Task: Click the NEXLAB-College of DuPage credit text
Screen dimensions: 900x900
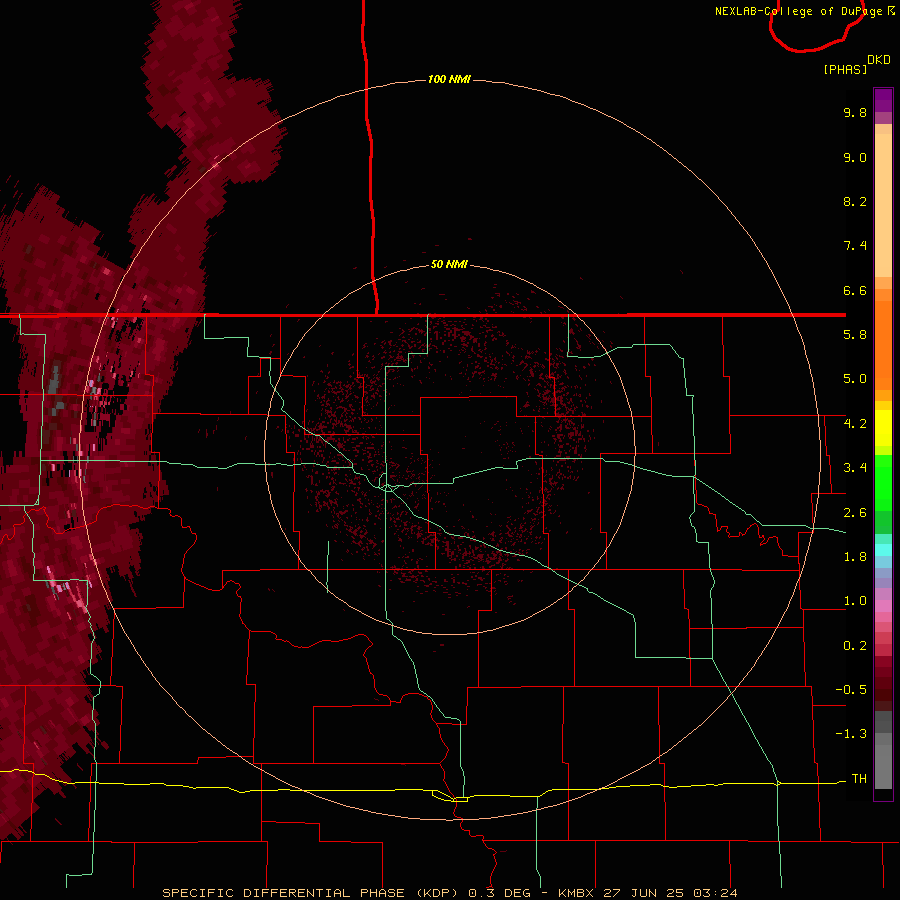Action: (x=798, y=11)
